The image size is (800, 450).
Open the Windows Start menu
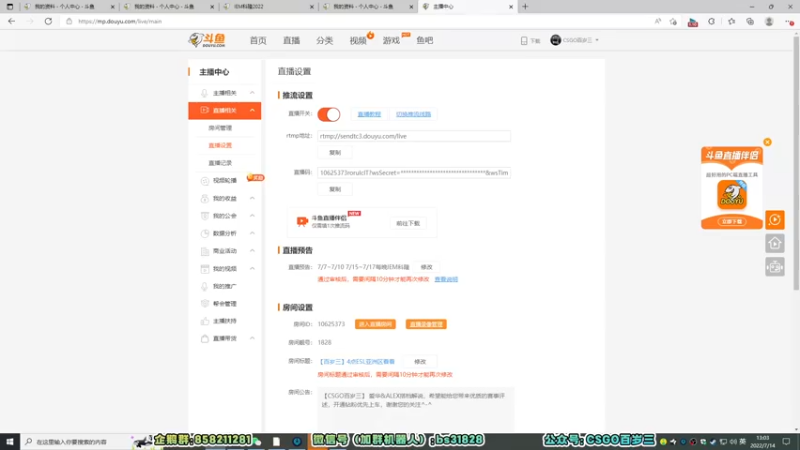10,441
